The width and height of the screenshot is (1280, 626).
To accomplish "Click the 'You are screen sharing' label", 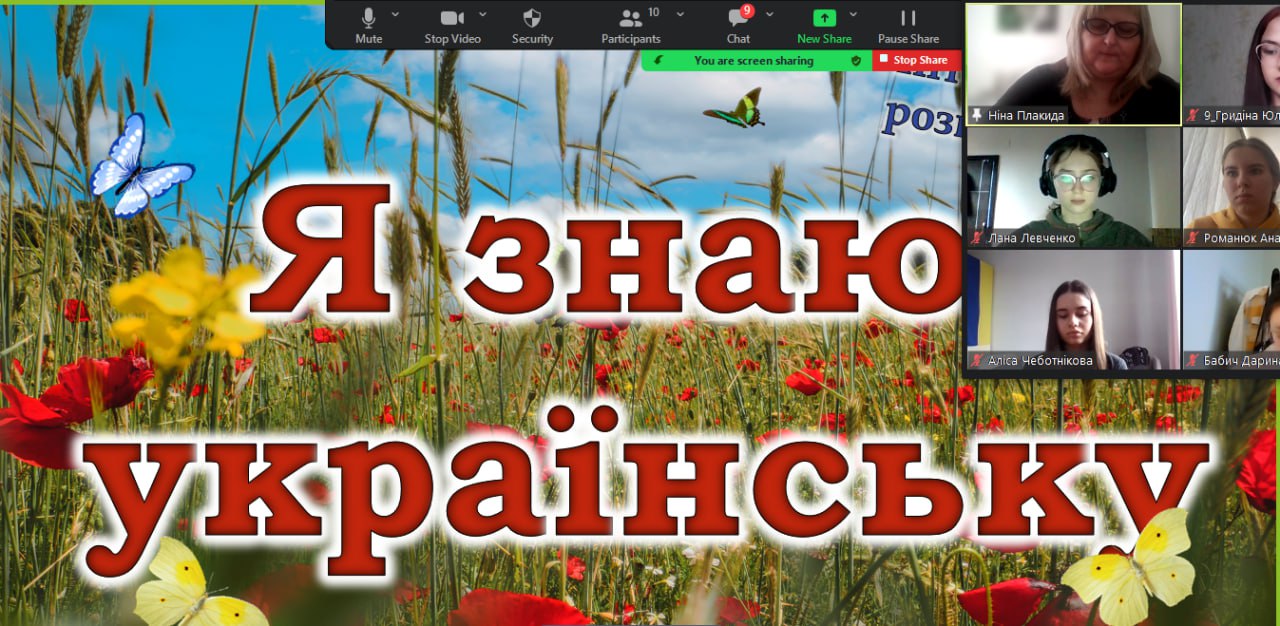I will coord(753,61).
